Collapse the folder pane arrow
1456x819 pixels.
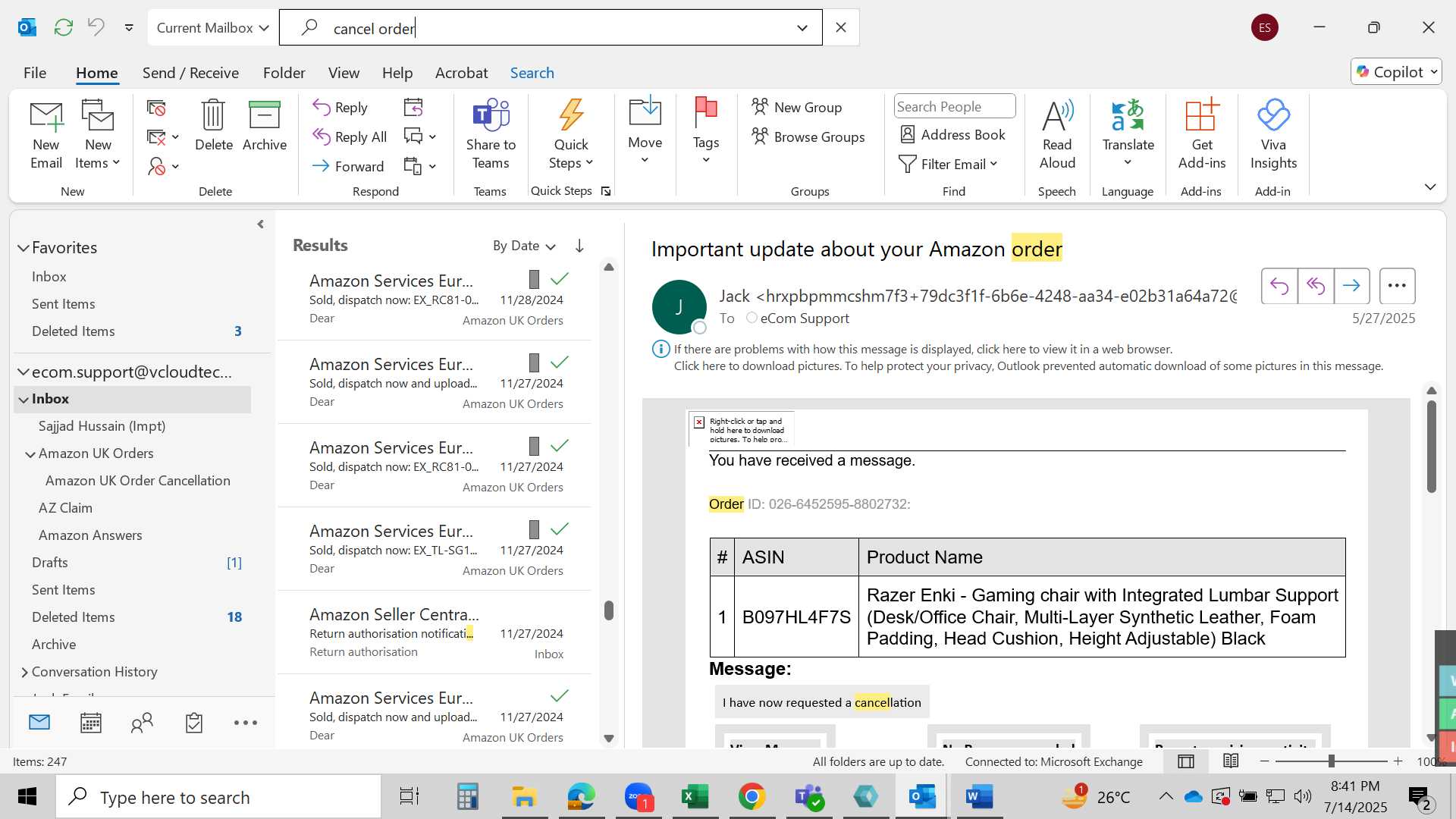tap(260, 224)
